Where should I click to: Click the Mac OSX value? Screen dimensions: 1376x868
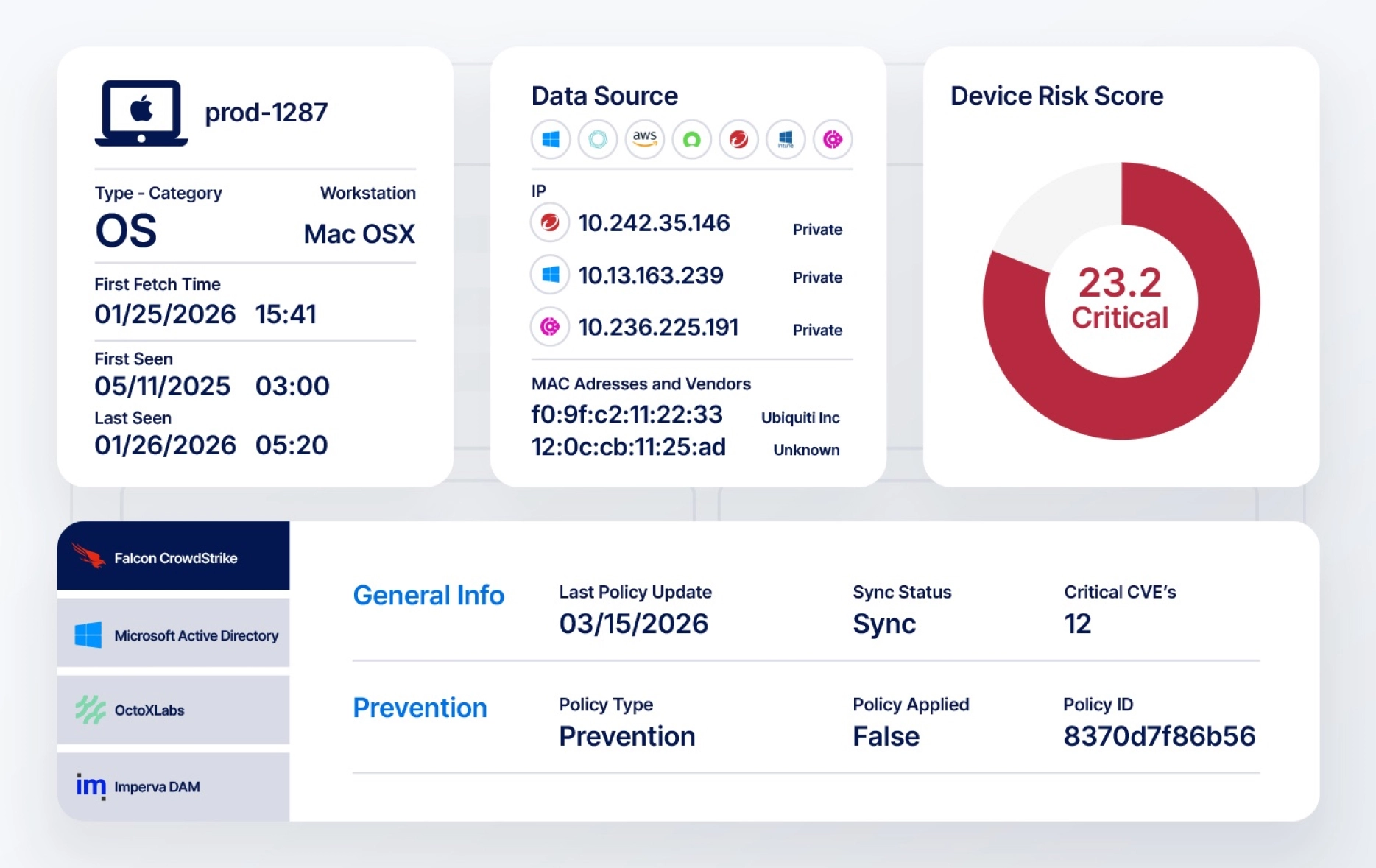(359, 234)
